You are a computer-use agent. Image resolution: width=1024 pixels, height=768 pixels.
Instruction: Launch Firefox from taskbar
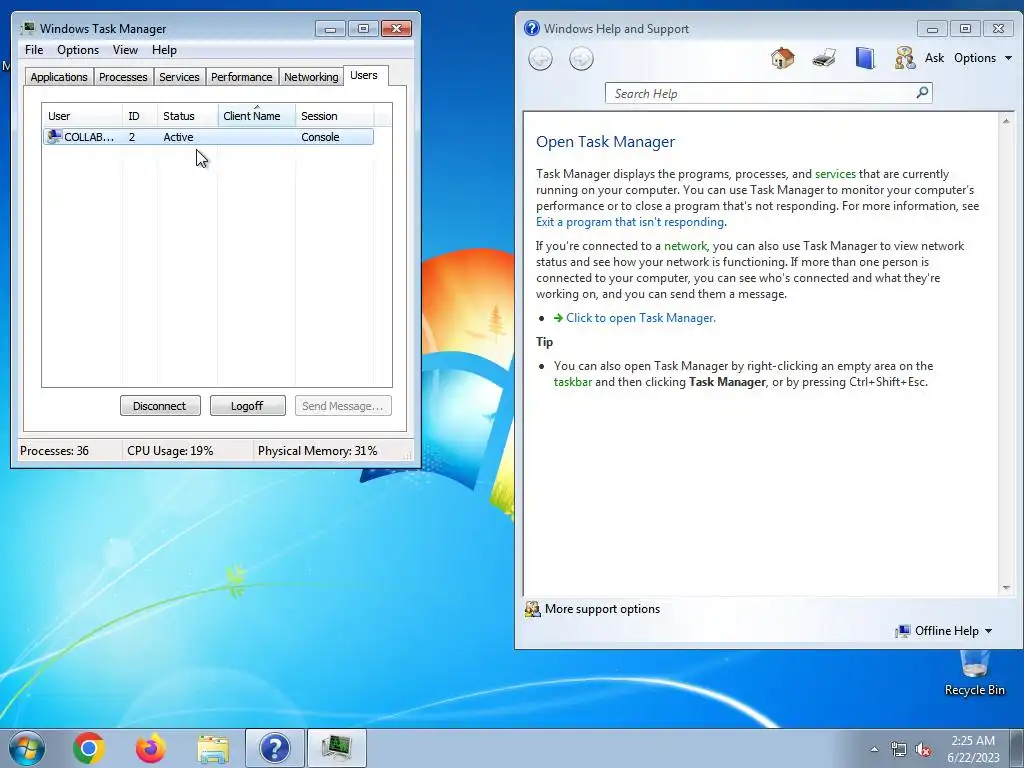click(151, 748)
